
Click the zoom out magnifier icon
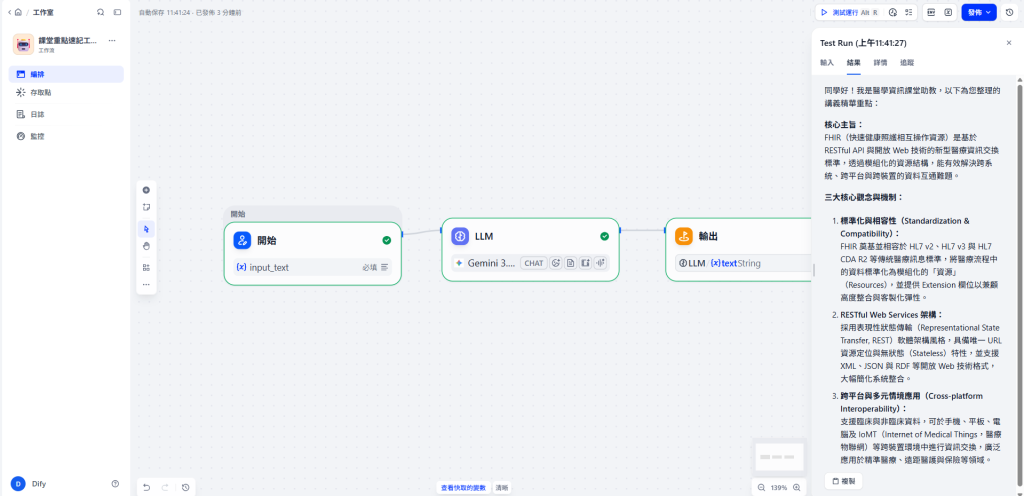point(761,488)
